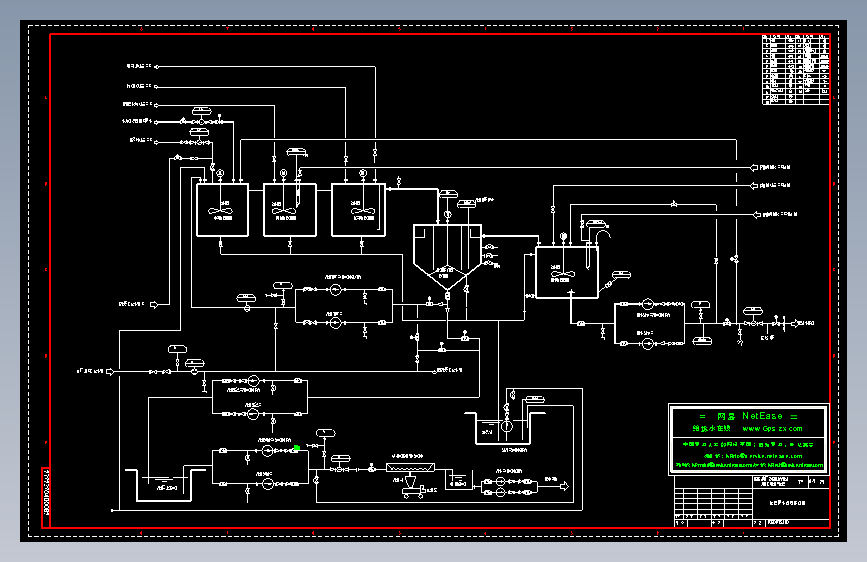Select the hopper below the belt filter
Image resolution: width=867 pixels, height=562 pixels.
pyautogui.click(x=410, y=483)
